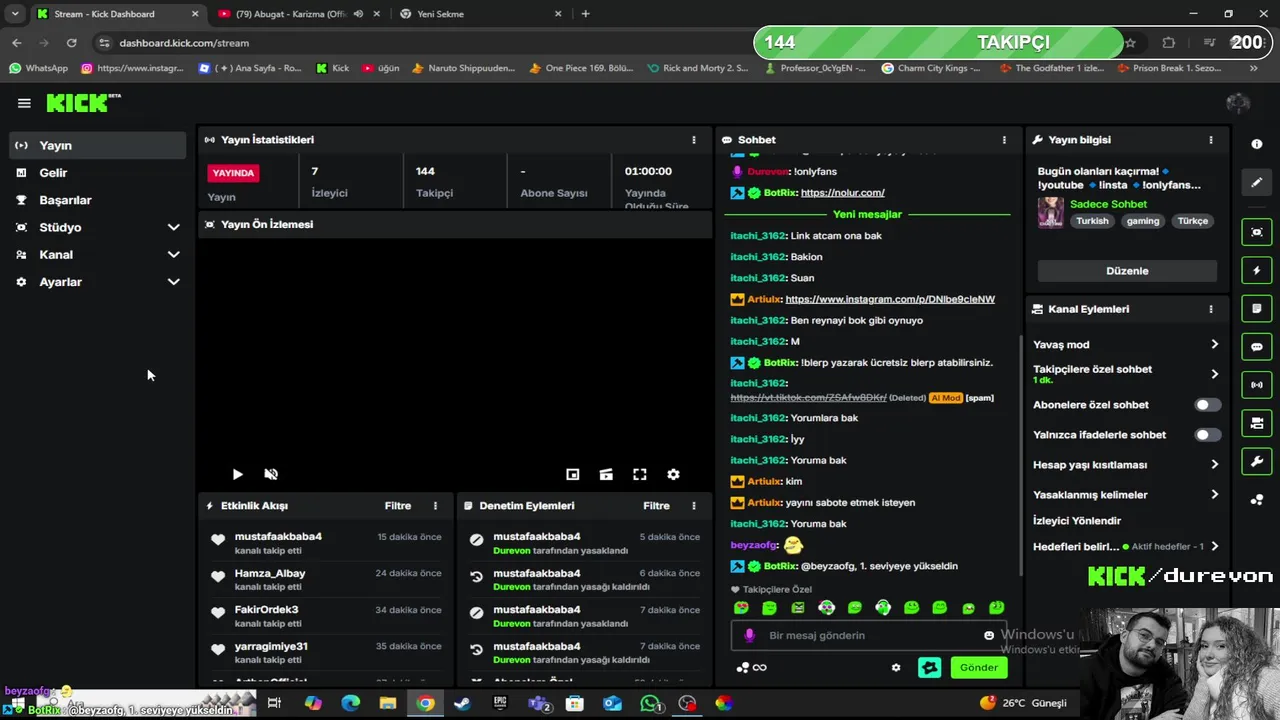
Task: Open the Kick bookmark in bookmarks bar
Action: coord(332,68)
